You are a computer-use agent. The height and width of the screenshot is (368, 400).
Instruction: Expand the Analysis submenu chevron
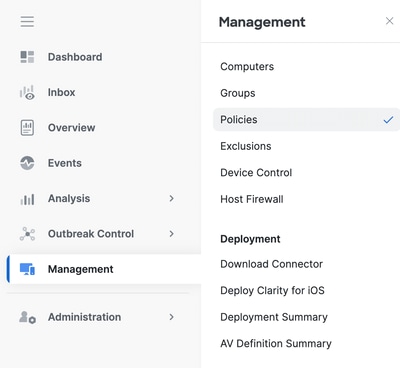(172, 198)
